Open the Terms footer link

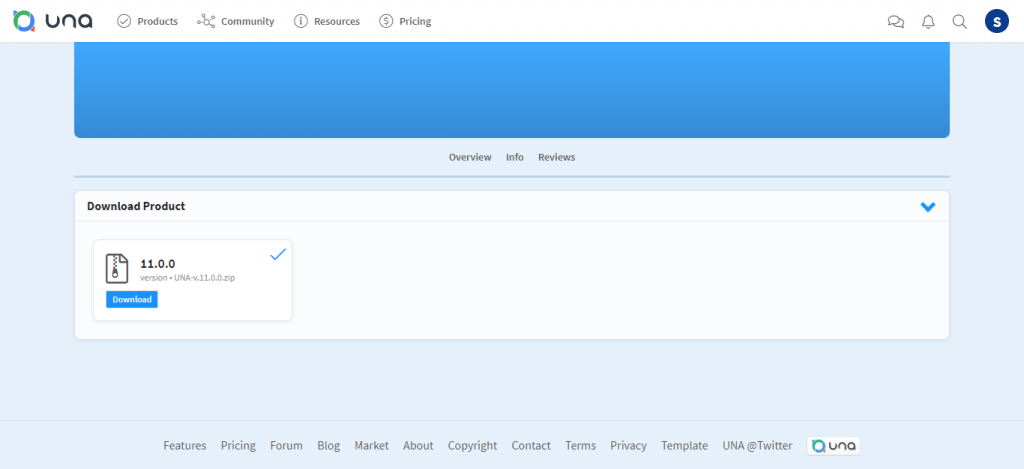[x=581, y=445]
